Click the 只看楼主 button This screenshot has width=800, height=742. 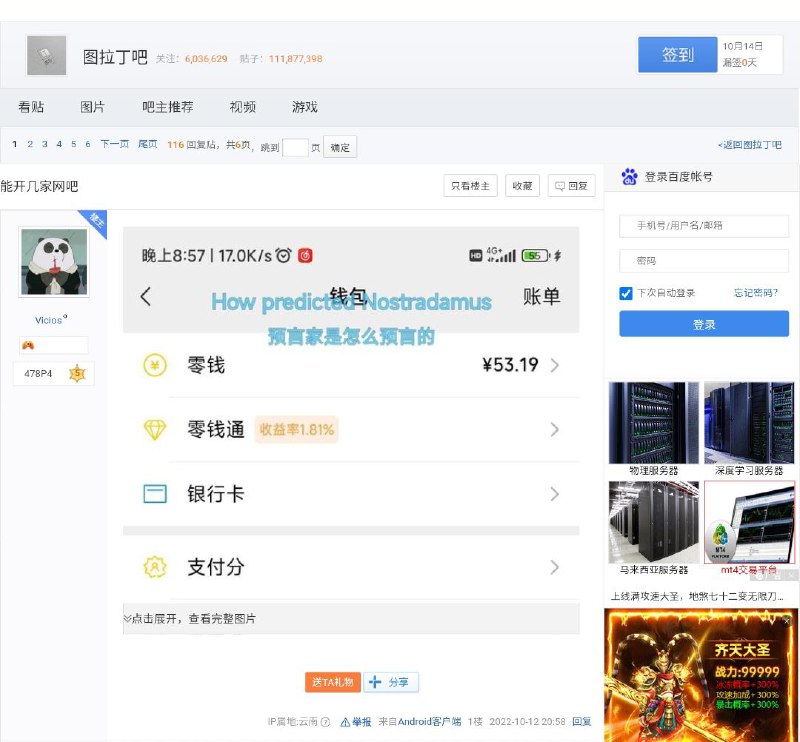(x=470, y=186)
